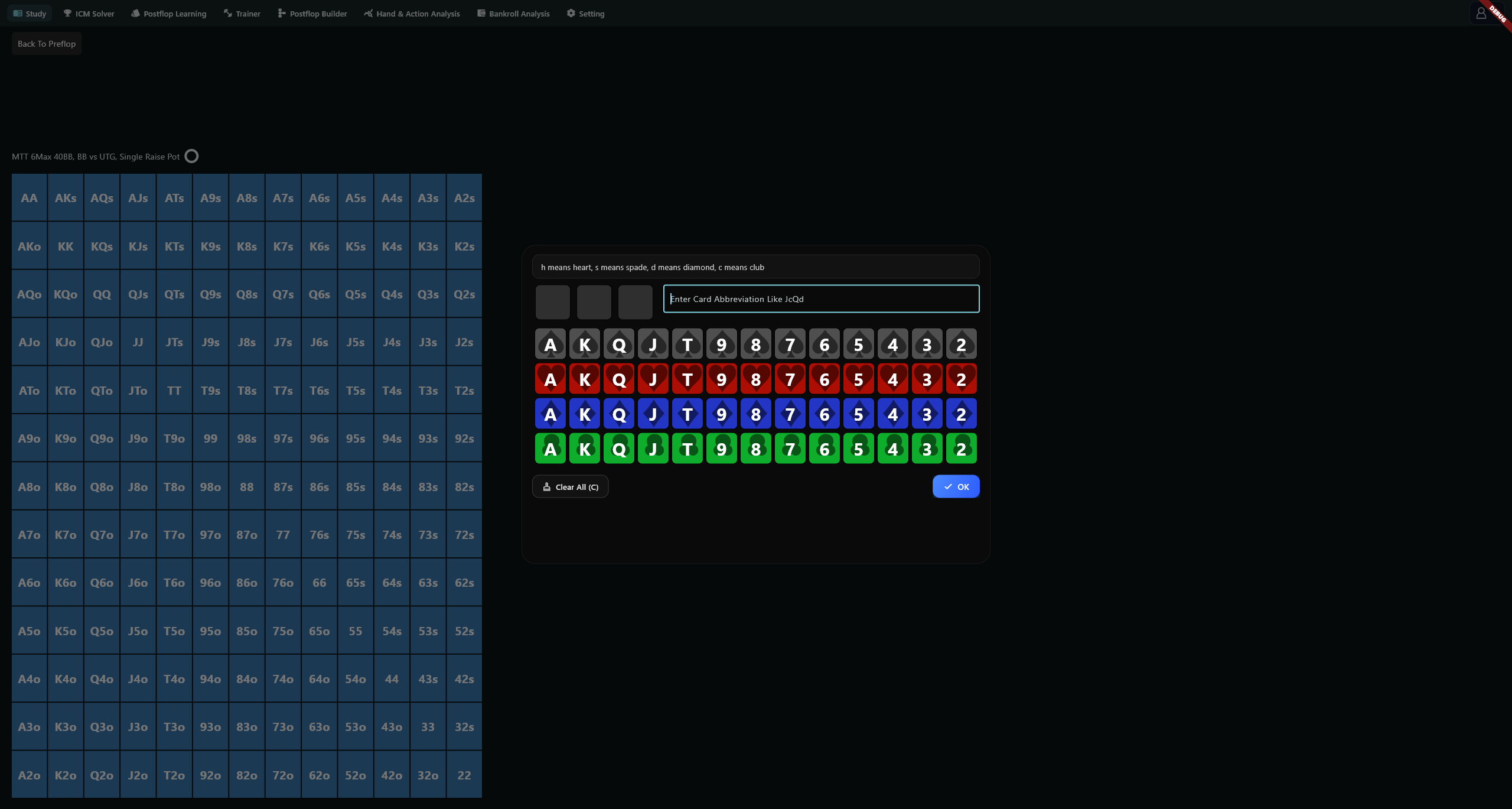Pick the 7 of clubs card
This screenshot has height=809, width=1512.
point(790,449)
